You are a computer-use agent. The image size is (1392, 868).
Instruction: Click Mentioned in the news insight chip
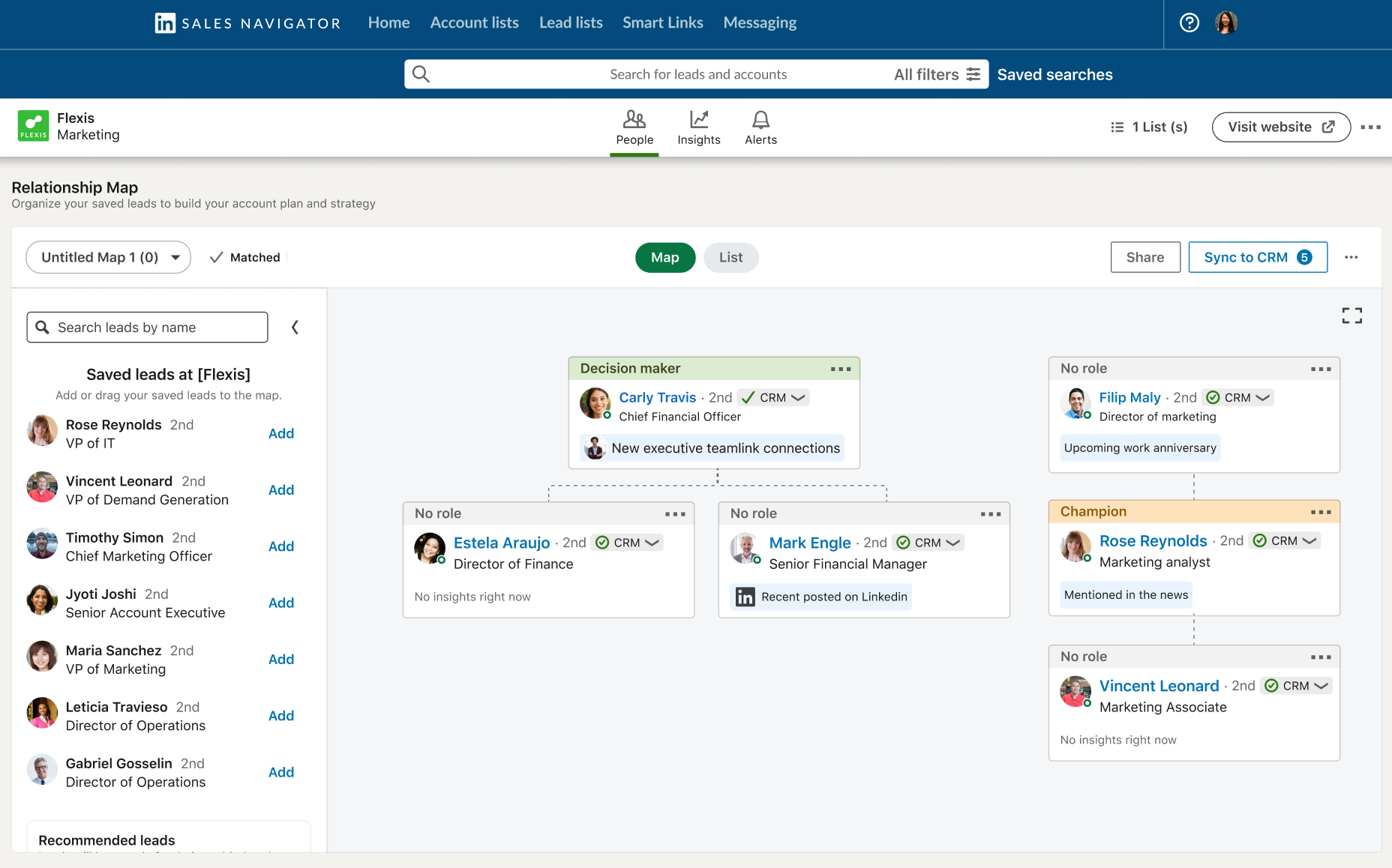1126,595
